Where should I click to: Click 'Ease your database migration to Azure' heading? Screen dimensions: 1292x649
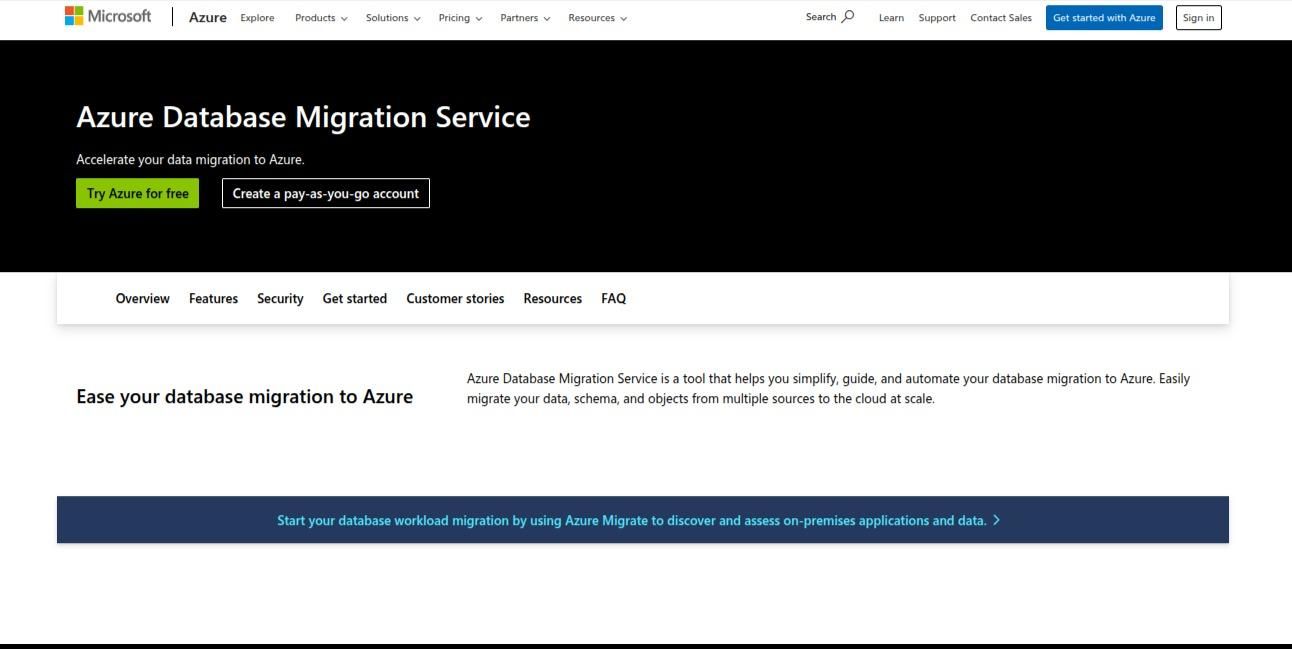click(244, 397)
